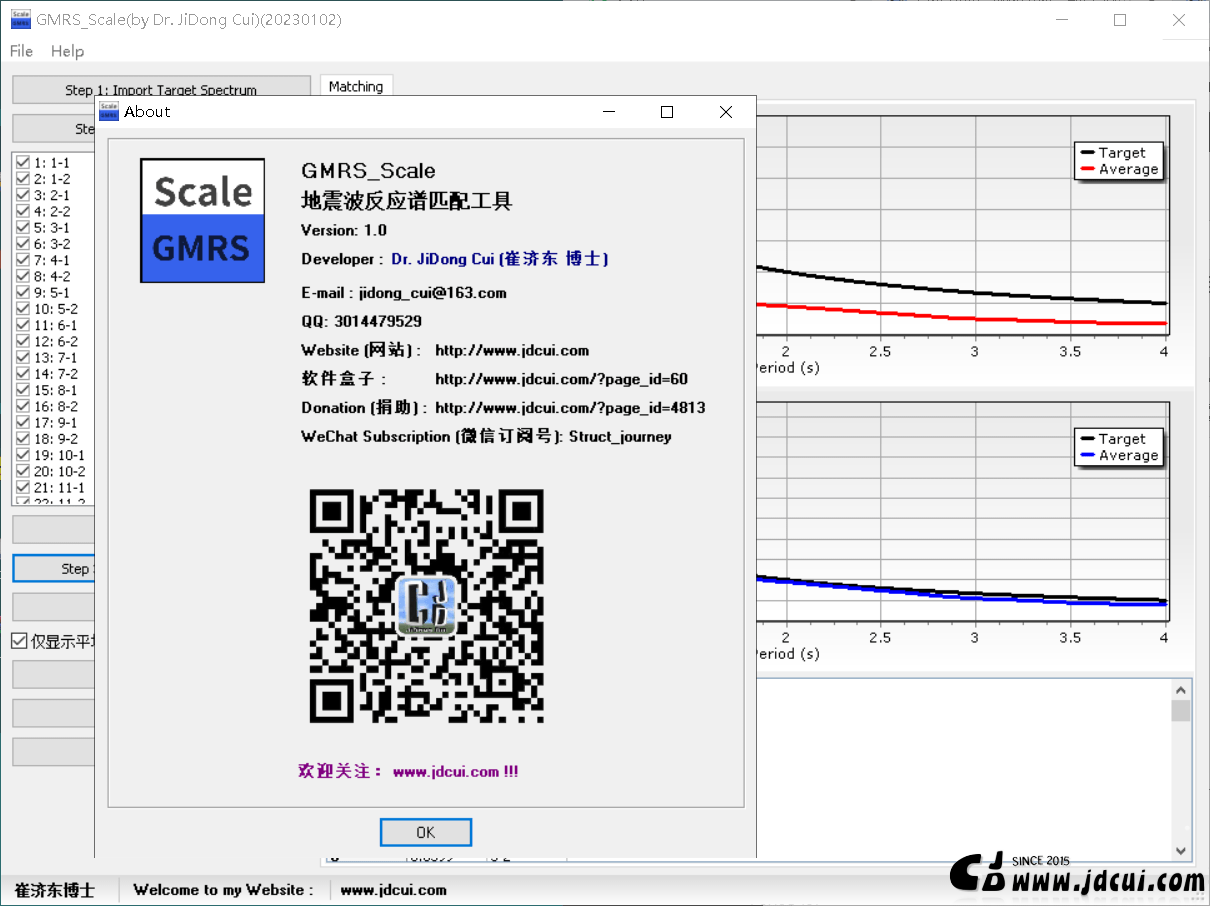The width and height of the screenshot is (1210, 906).
Task: Maximize the About dialog
Action: pos(667,112)
